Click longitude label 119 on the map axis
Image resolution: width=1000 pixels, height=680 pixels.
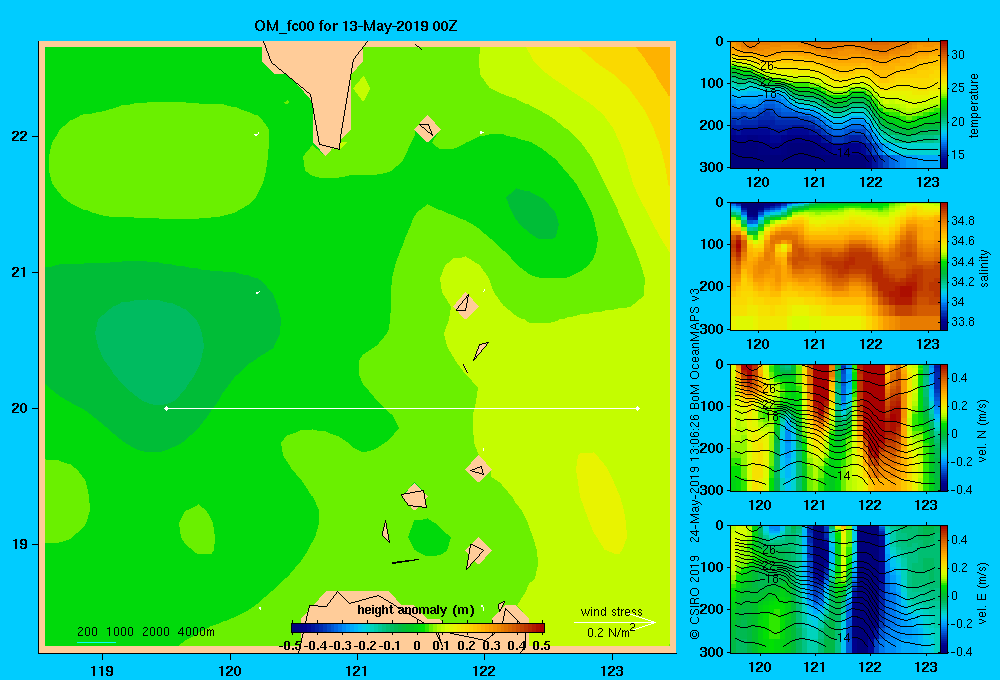coord(102,671)
